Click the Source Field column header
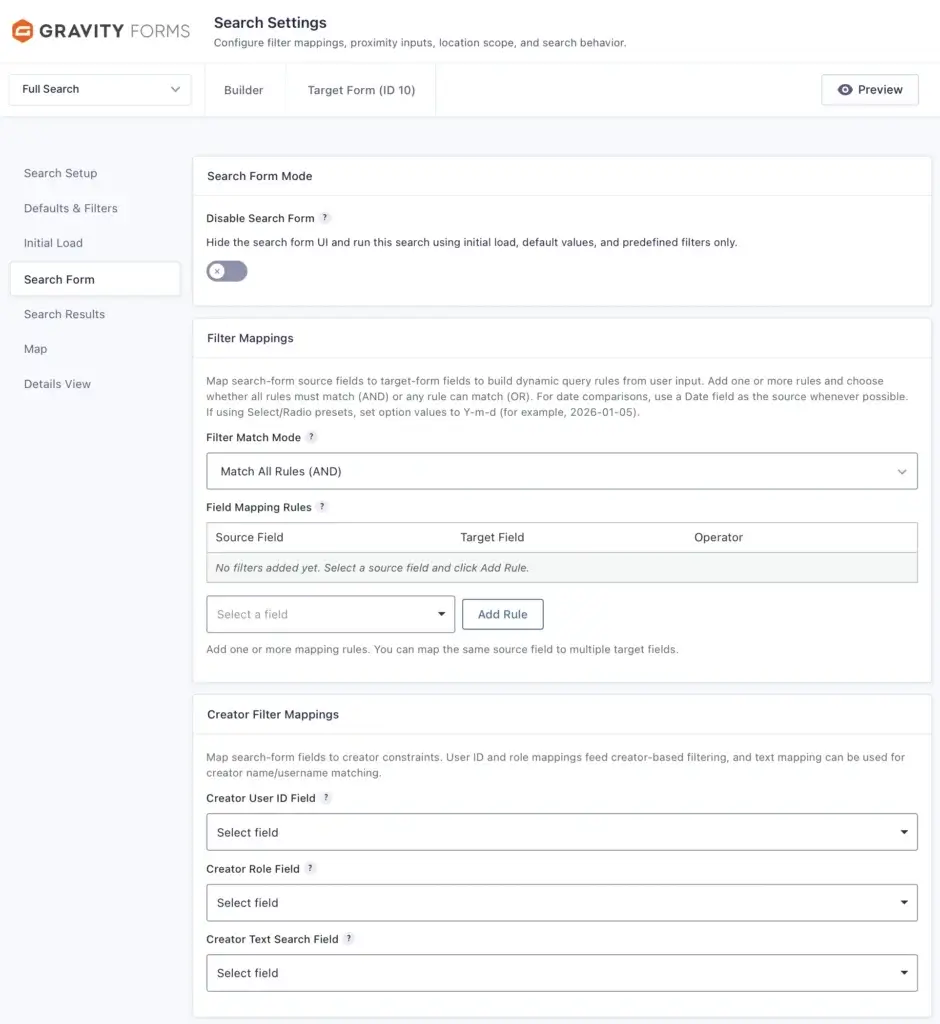 point(250,537)
